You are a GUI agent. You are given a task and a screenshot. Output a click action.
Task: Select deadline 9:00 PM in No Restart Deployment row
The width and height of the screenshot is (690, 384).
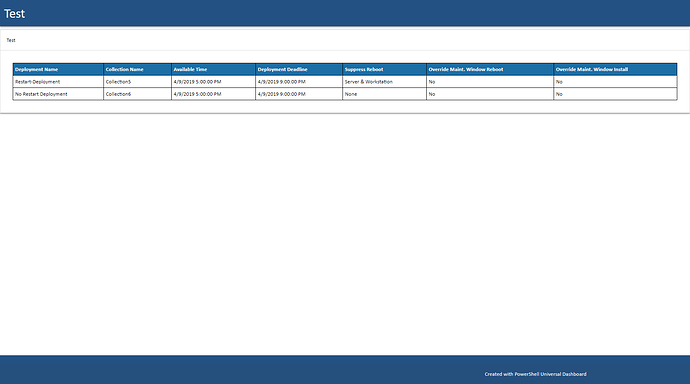click(299, 94)
